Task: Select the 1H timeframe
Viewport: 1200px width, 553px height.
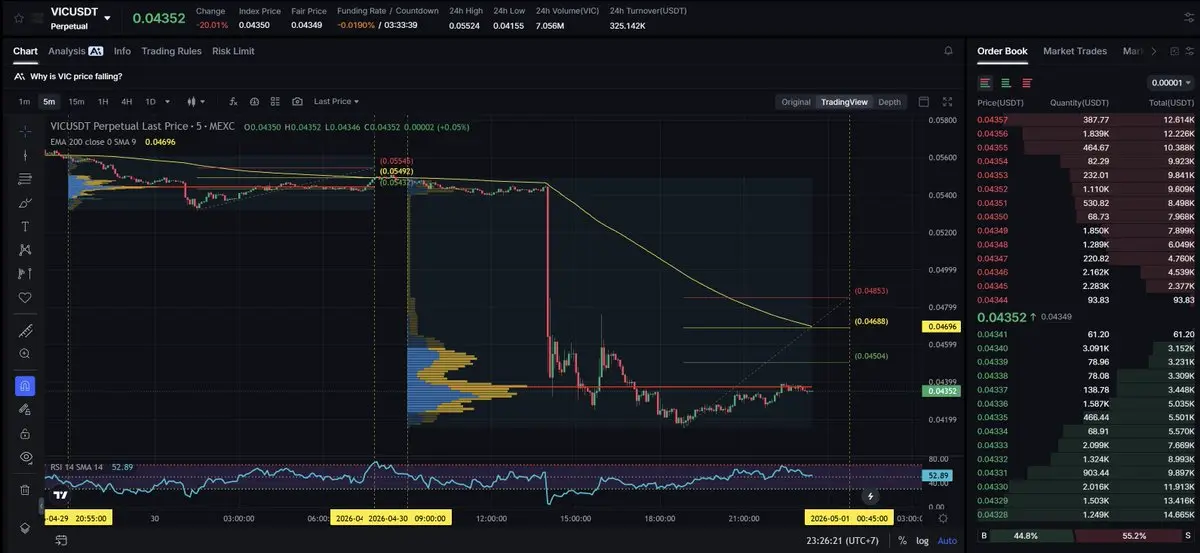Action: pyautogui.click(x=102, y=101)
